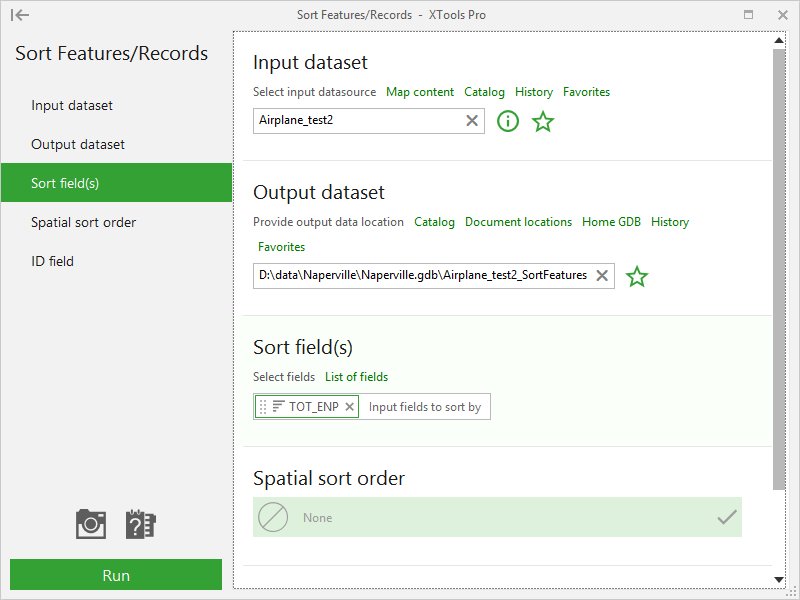
Task: Choose Home GDB output location
Action: coord(611,222)
